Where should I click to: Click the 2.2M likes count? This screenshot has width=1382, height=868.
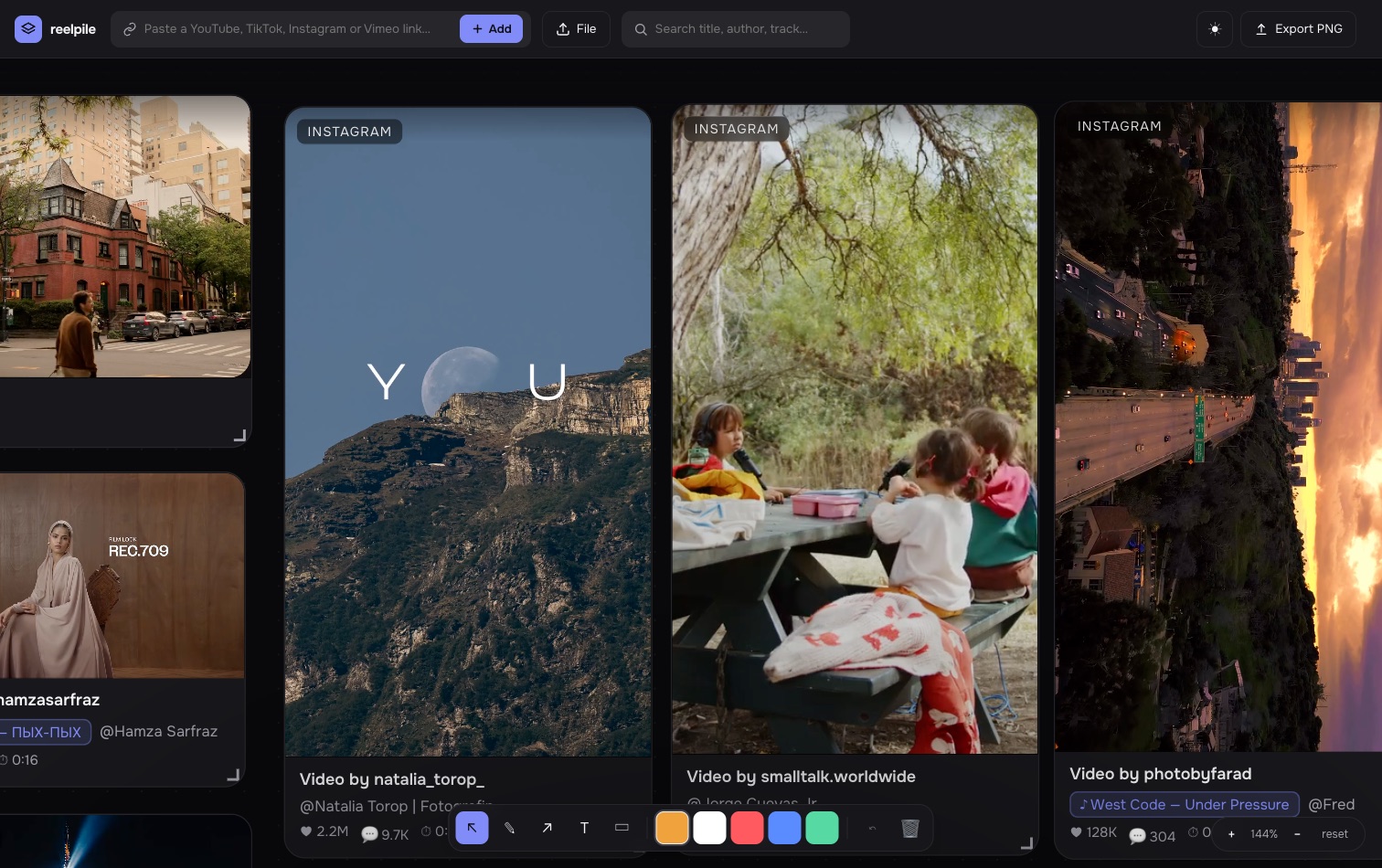pos(324,831)
